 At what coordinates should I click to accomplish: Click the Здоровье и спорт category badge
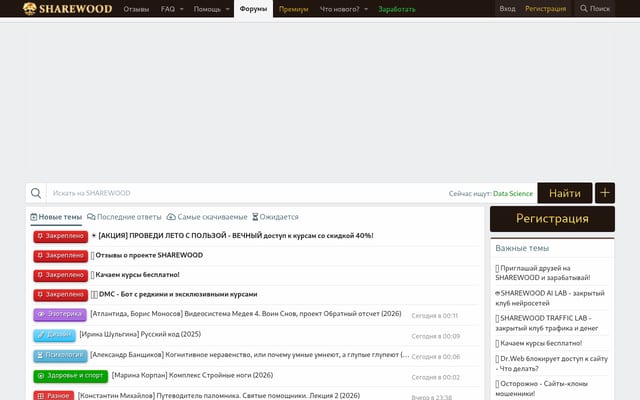point(71,376)
